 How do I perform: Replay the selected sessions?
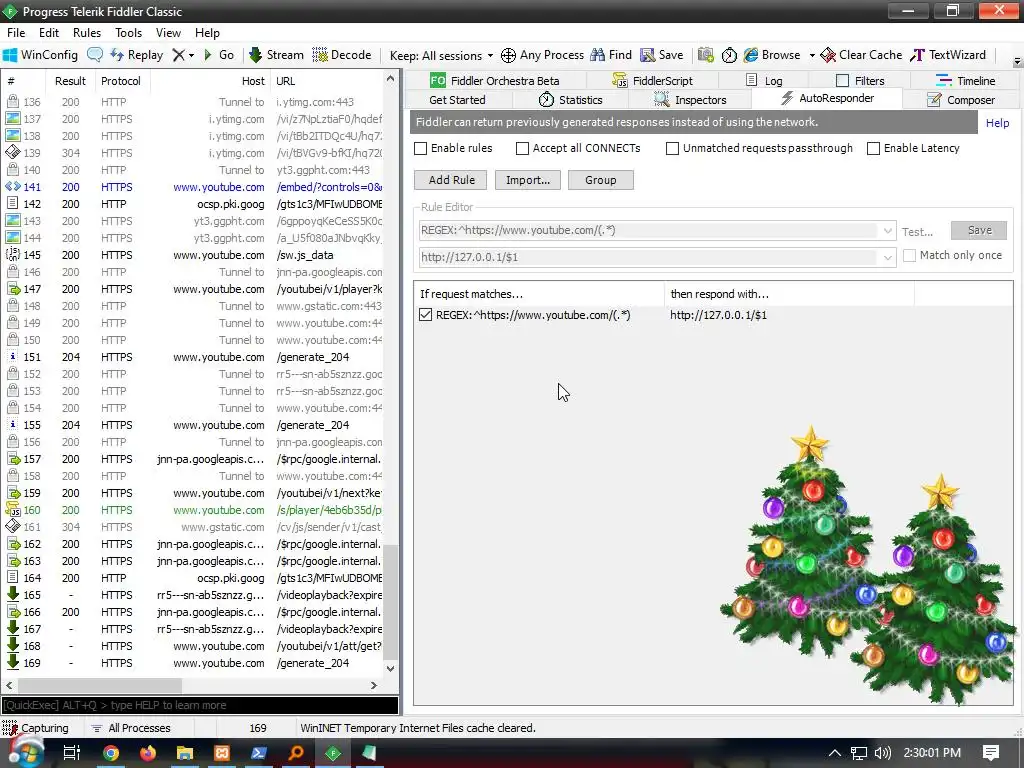pyautogui.click(x=136, y=55)
